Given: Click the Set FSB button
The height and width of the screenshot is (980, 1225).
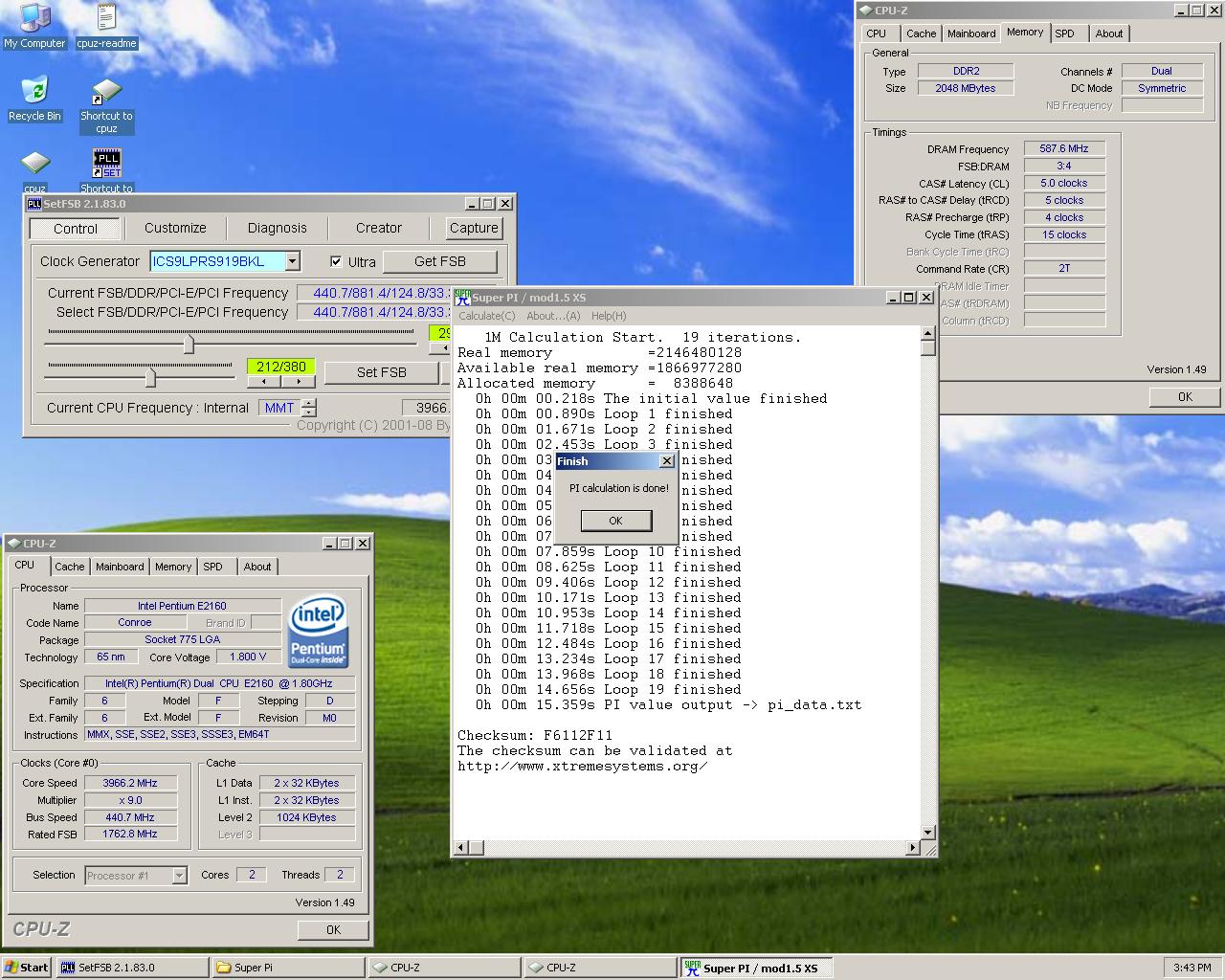Looking at the screenshot, I should (x=382, y=372).
